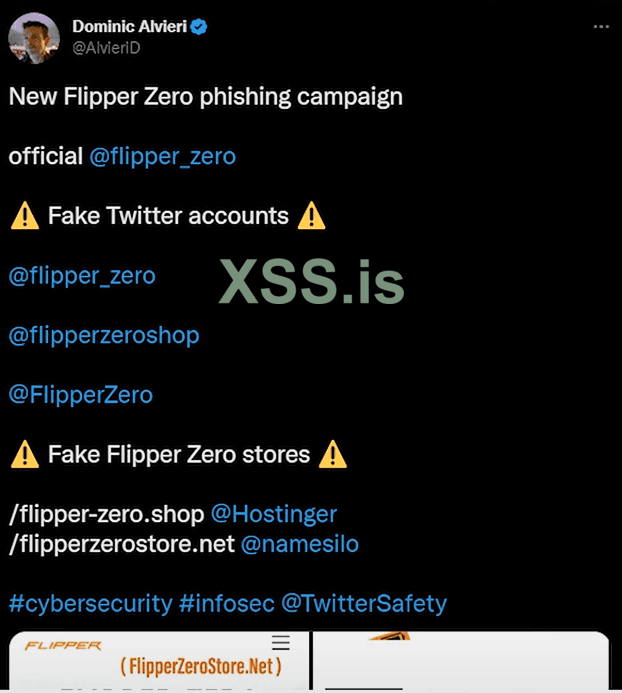Screen dimensions: 622x693
Task: Open the @flipper_zero mention after "official"
Action: tap(162, 156)
